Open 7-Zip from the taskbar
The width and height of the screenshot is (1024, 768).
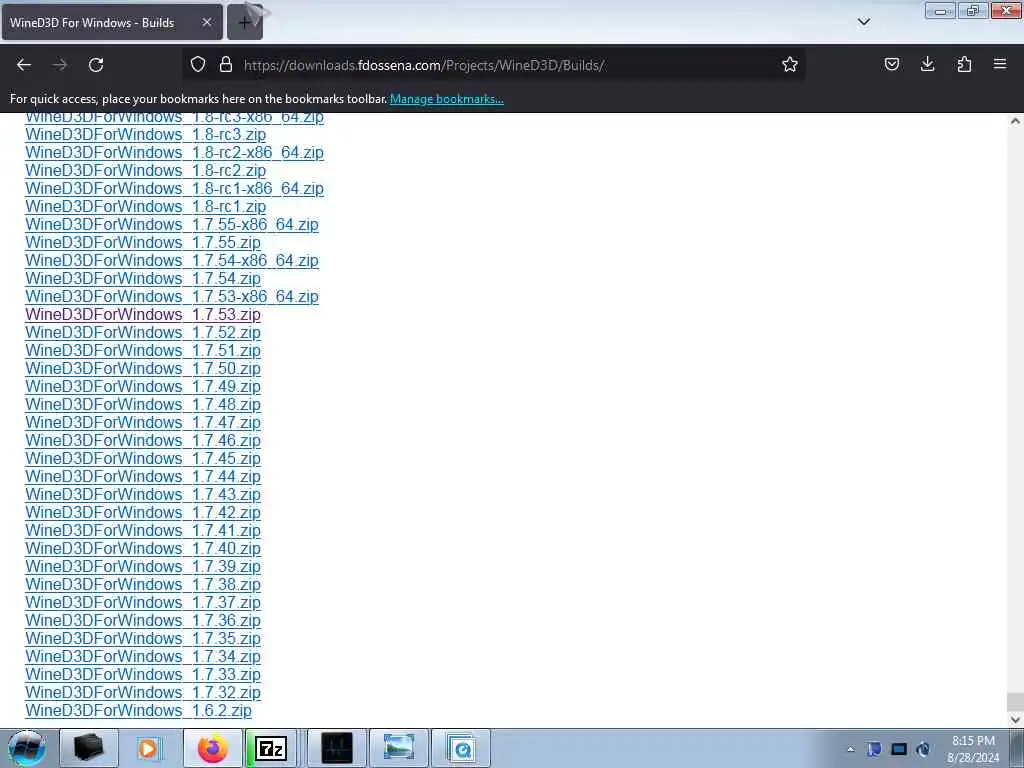pyautogui.click(x=270, y=748)
